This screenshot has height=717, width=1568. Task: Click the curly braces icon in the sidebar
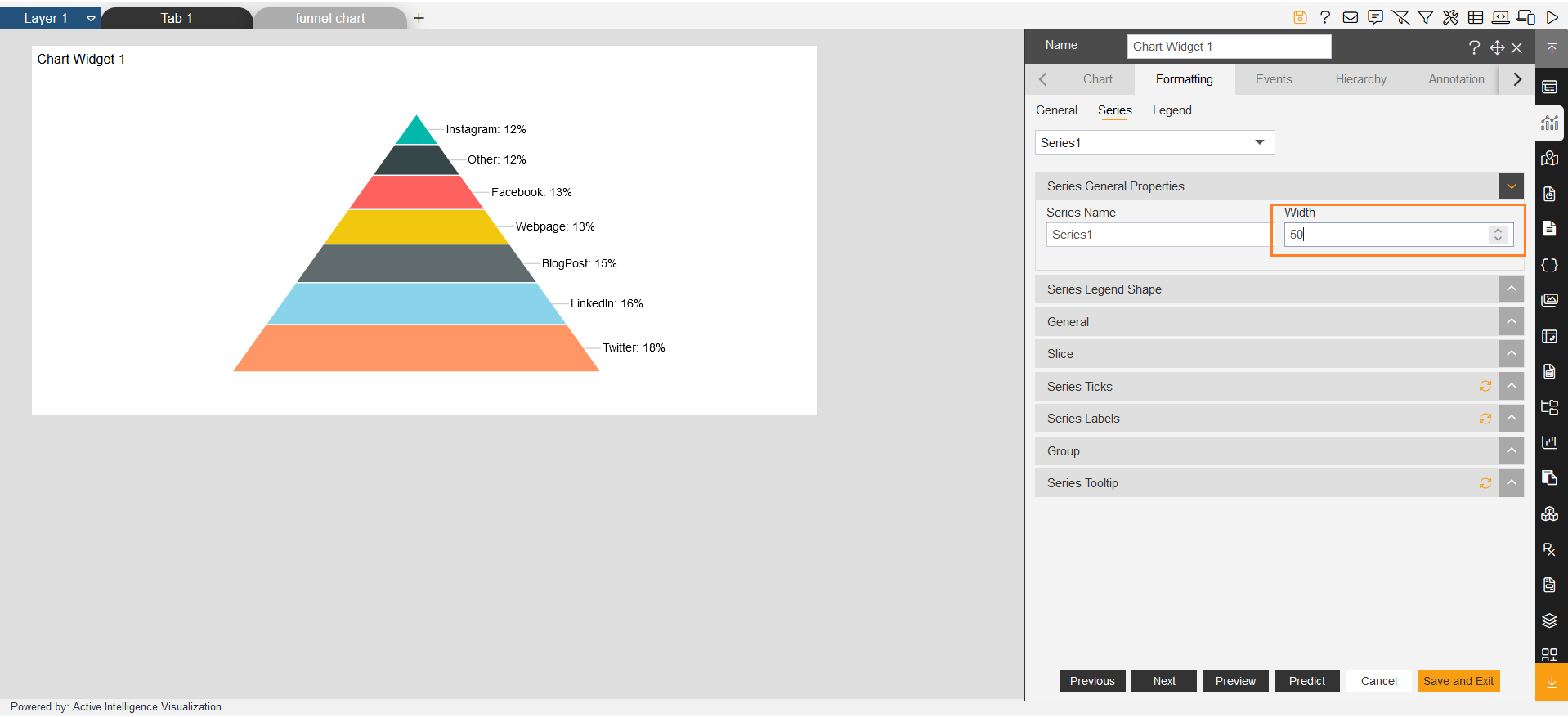[x=1550, y=265]
